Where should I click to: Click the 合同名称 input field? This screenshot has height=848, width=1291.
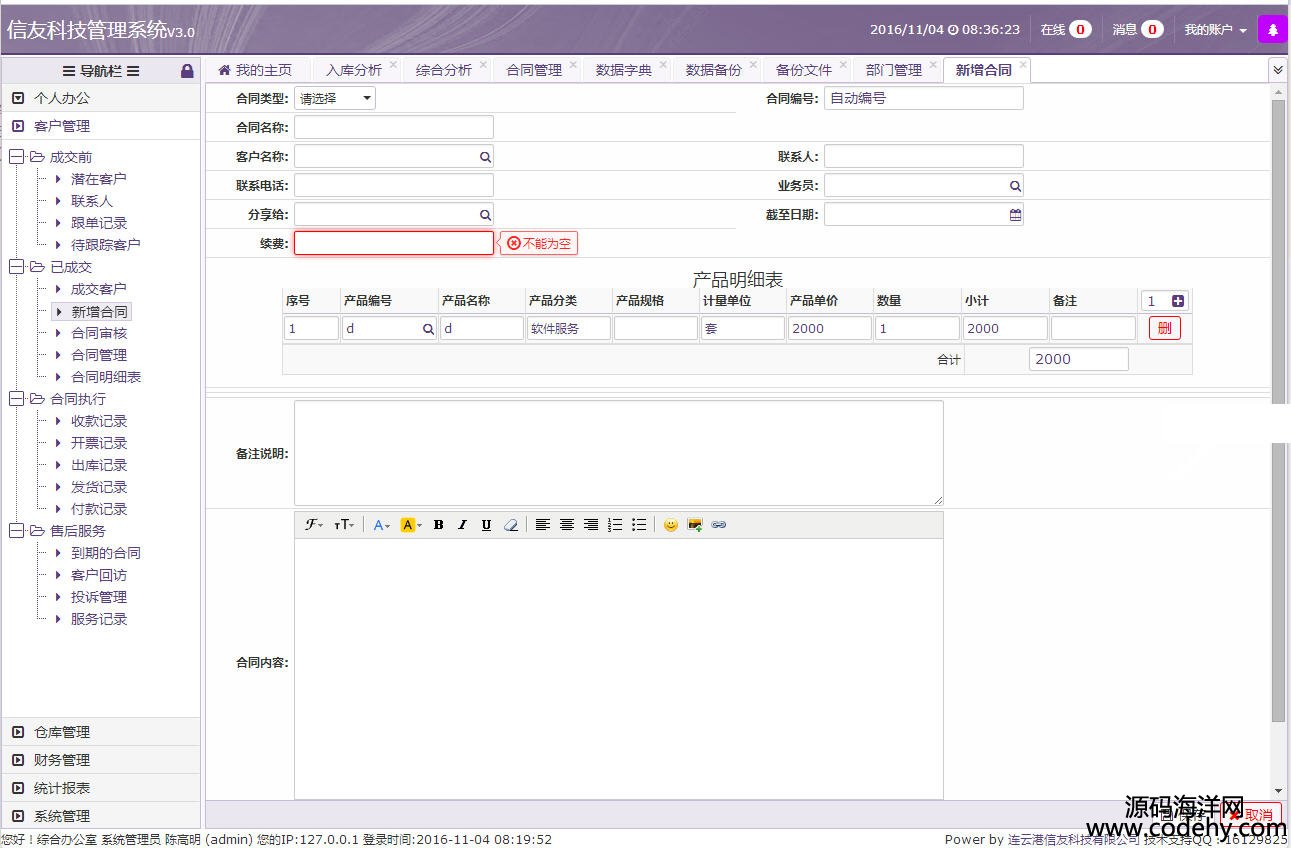tap(393, 127)
